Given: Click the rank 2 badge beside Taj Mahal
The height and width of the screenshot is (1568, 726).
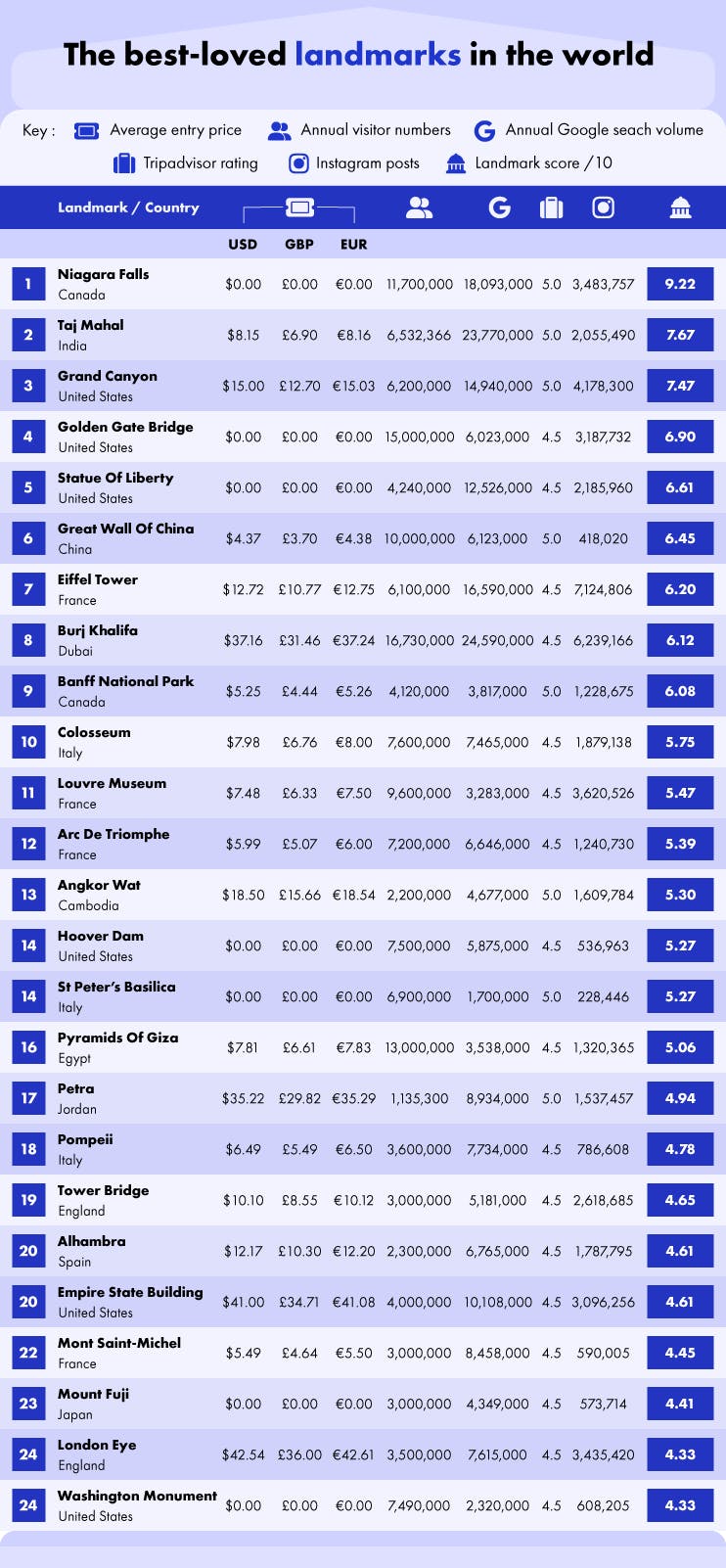Looking at the screenshot, I should coord(28,335).
